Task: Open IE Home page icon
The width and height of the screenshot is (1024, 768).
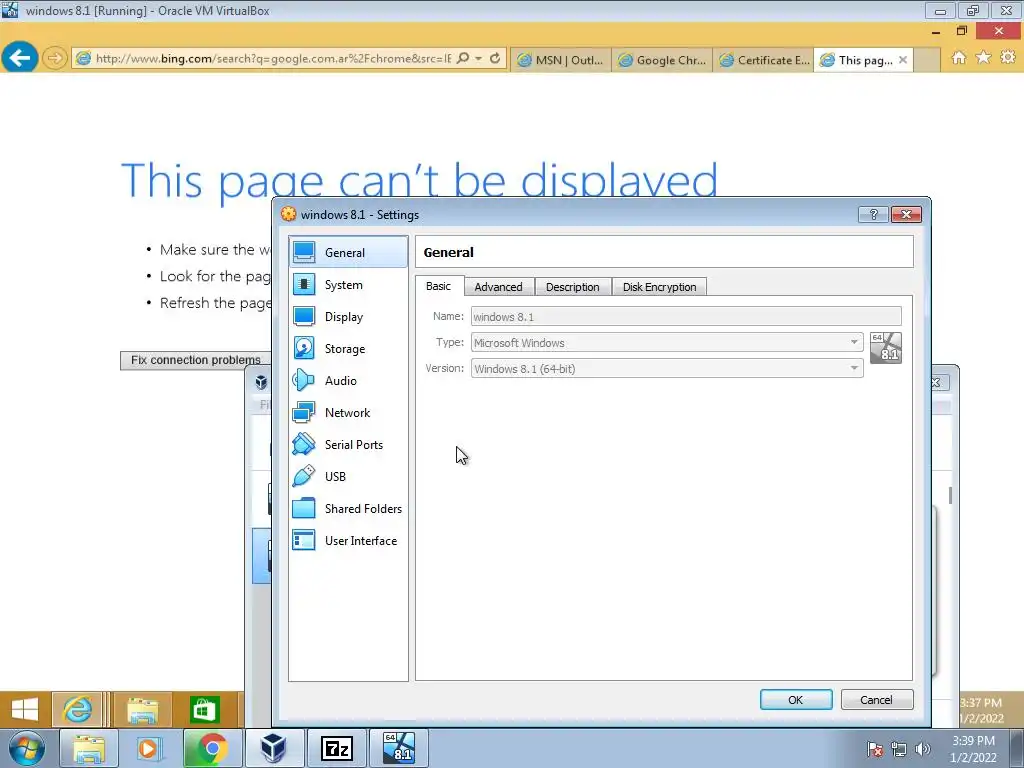Action: [x=958, y=57]
